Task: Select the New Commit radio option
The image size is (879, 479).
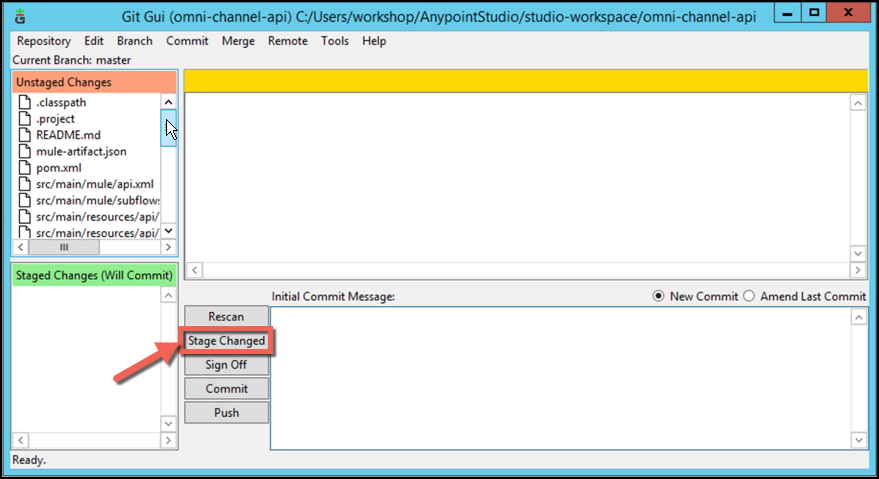Action: pyautogui.click(x=695, y=296)
